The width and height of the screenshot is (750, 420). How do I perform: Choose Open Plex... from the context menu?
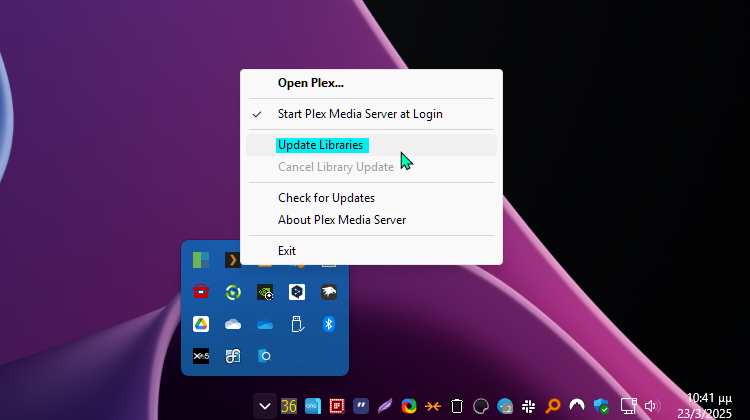coord(371,83)
